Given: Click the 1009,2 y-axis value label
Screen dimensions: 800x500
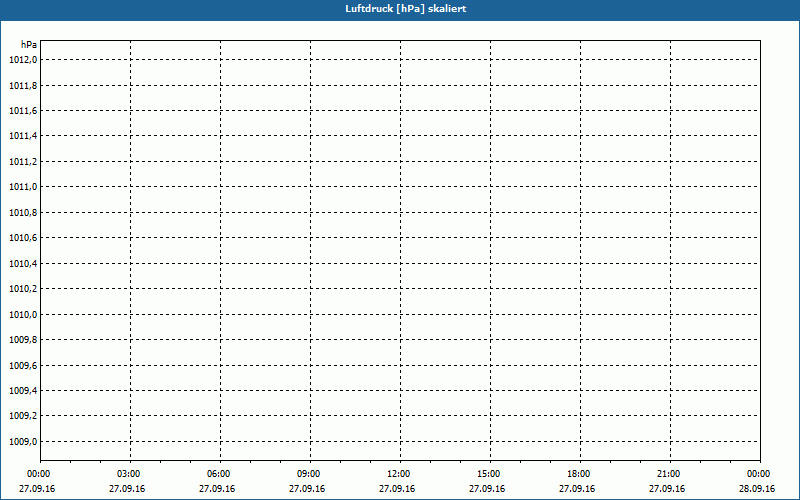Looking at the screenshot, I should click(x=23, y=416).
